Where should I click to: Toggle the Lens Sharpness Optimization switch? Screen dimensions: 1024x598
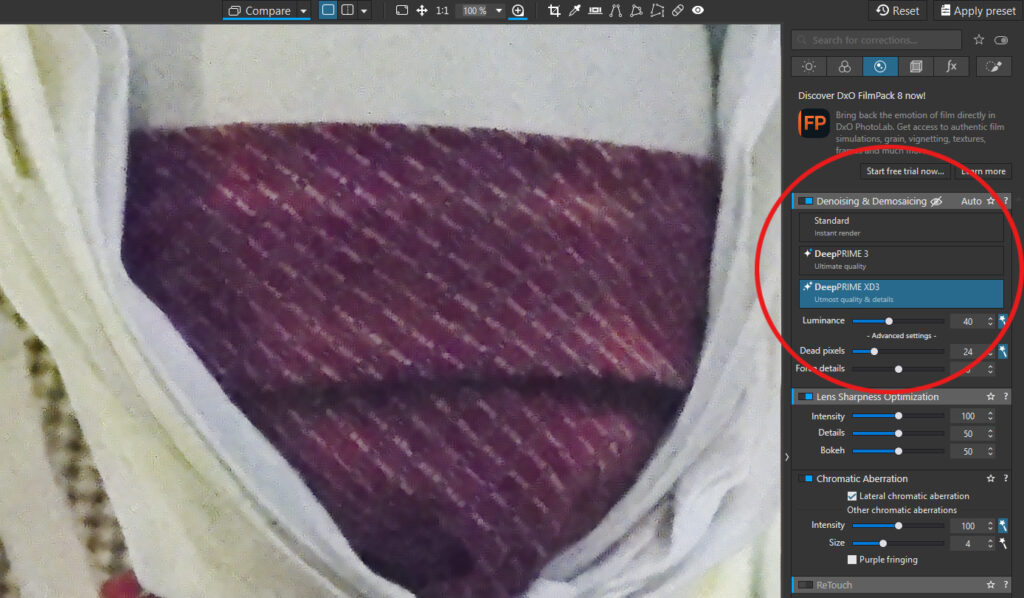click(806, 397)
